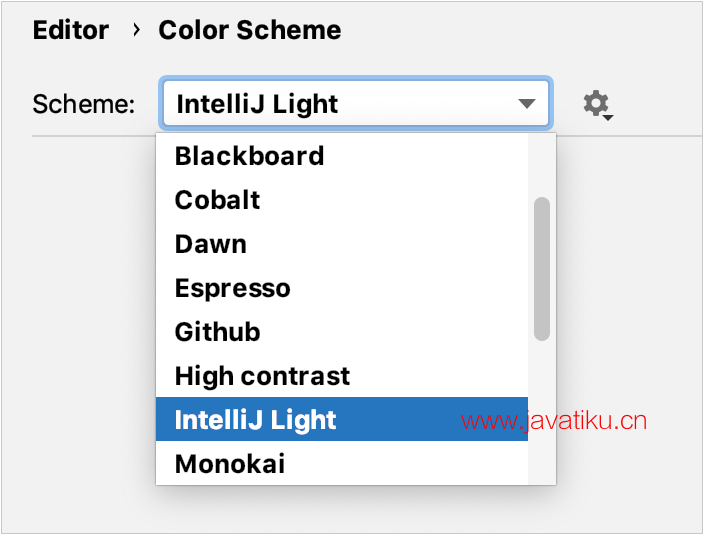Pick the Dawn scheme option
705x536 pixels.
coord(210,244)
